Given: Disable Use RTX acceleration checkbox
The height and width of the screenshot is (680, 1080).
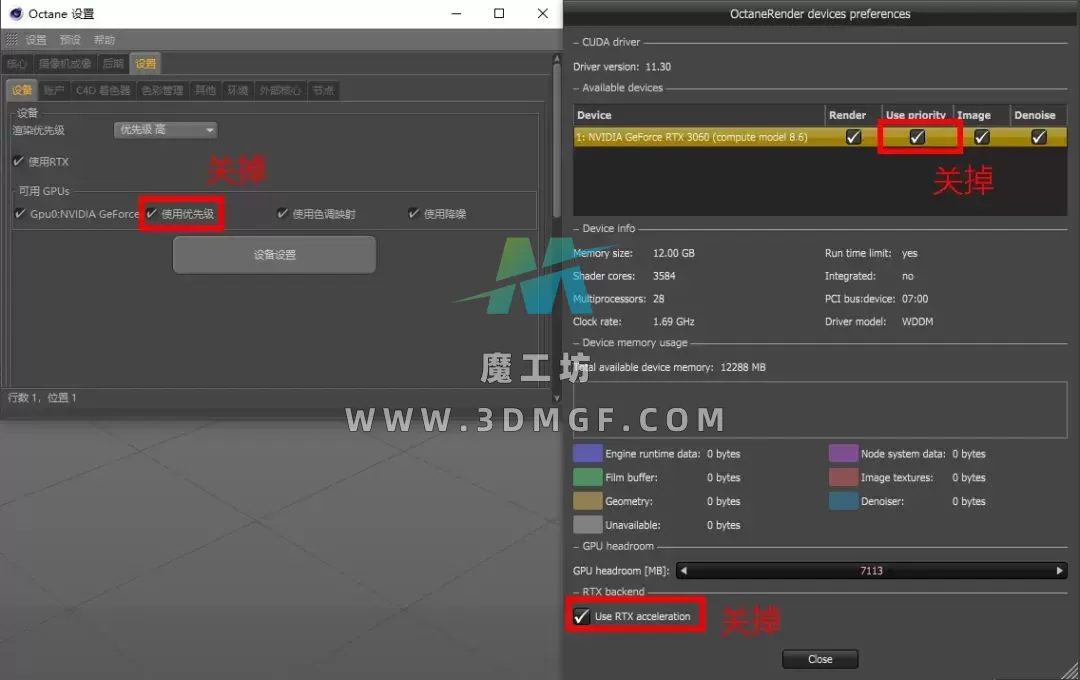Looking at the screenshot, I should click(581, 616).
